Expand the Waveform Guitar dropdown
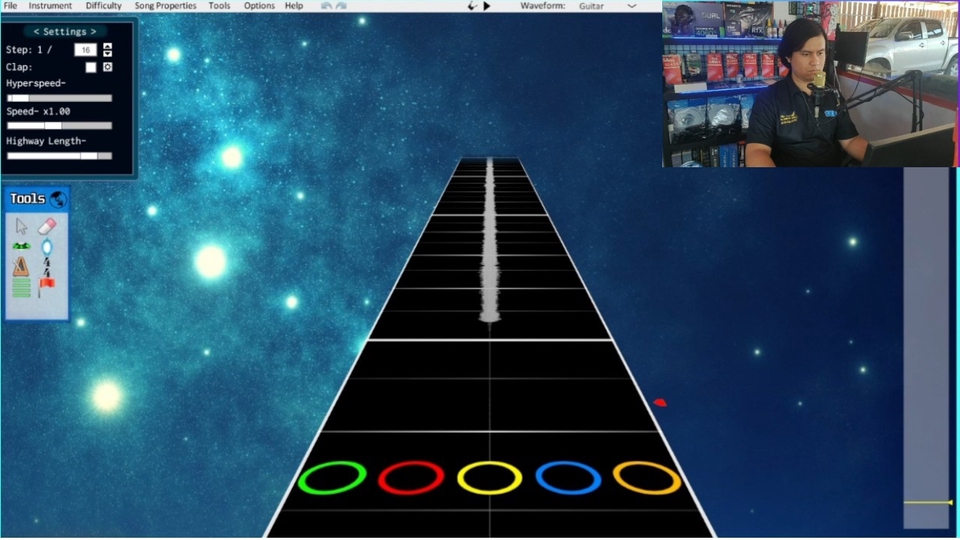The image size is (960, 540). (631, 6)
